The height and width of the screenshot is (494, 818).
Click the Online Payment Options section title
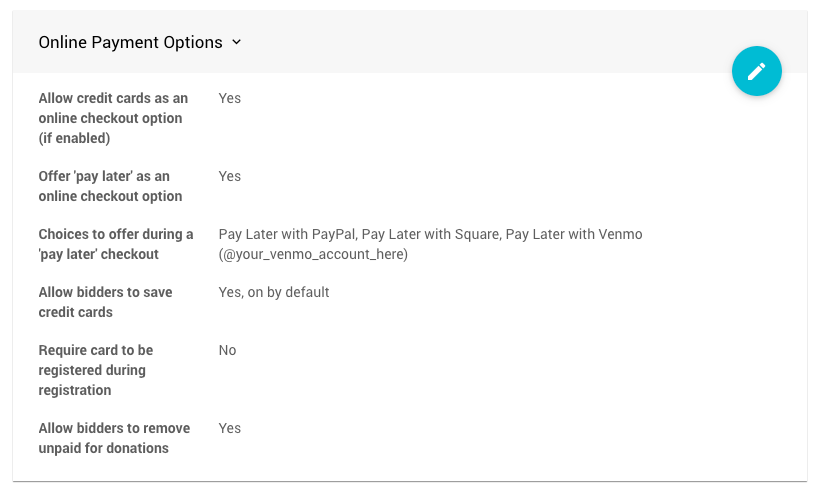click(130, 42)
